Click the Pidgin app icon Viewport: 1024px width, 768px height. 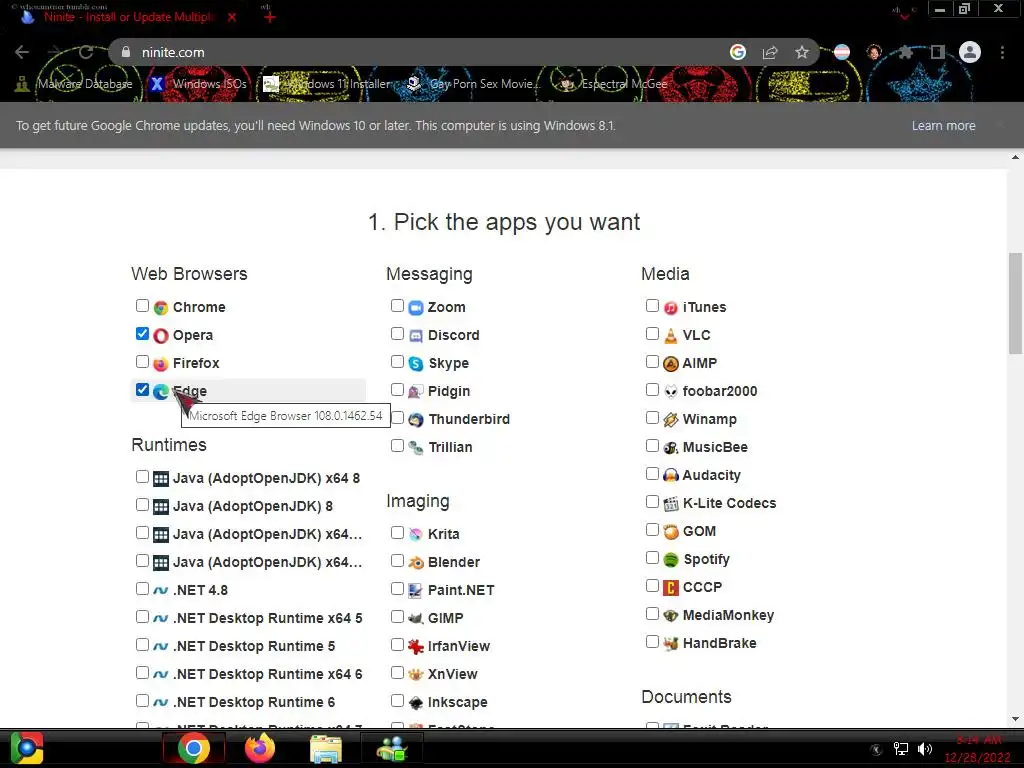pyautogui.click(x=416, y=391)
